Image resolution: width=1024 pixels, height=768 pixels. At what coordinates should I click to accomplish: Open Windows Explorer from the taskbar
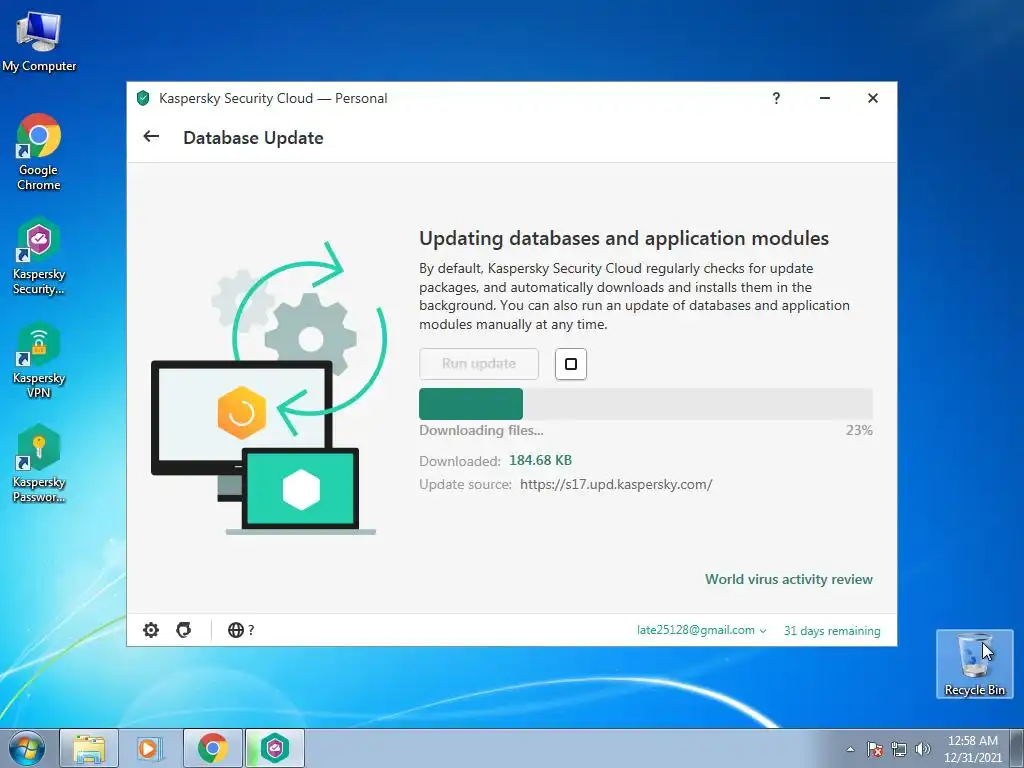pyautogui.click(x=89, y=748)
